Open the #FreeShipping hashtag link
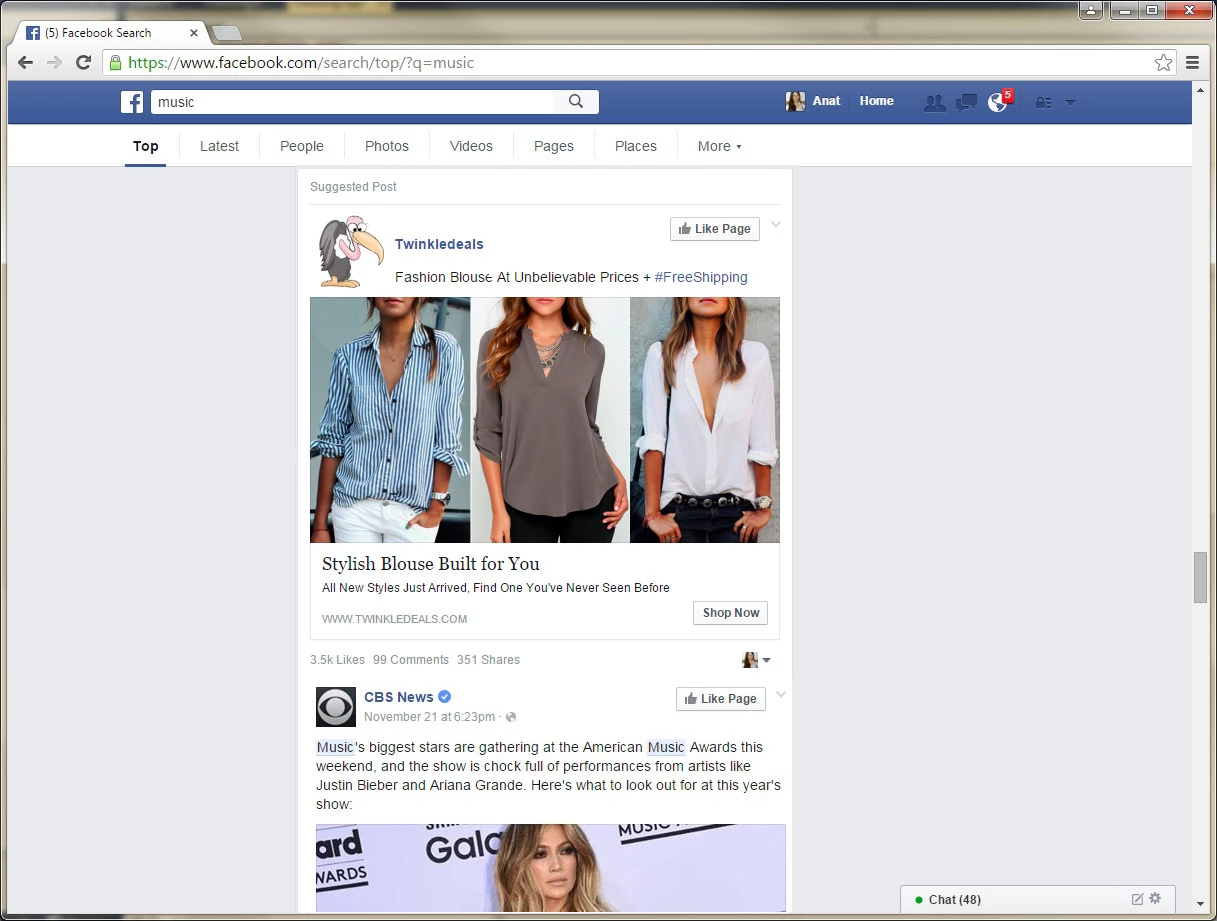Image resolution: width=1217 pixels, height=921 pixels. (x=701, y=277)
